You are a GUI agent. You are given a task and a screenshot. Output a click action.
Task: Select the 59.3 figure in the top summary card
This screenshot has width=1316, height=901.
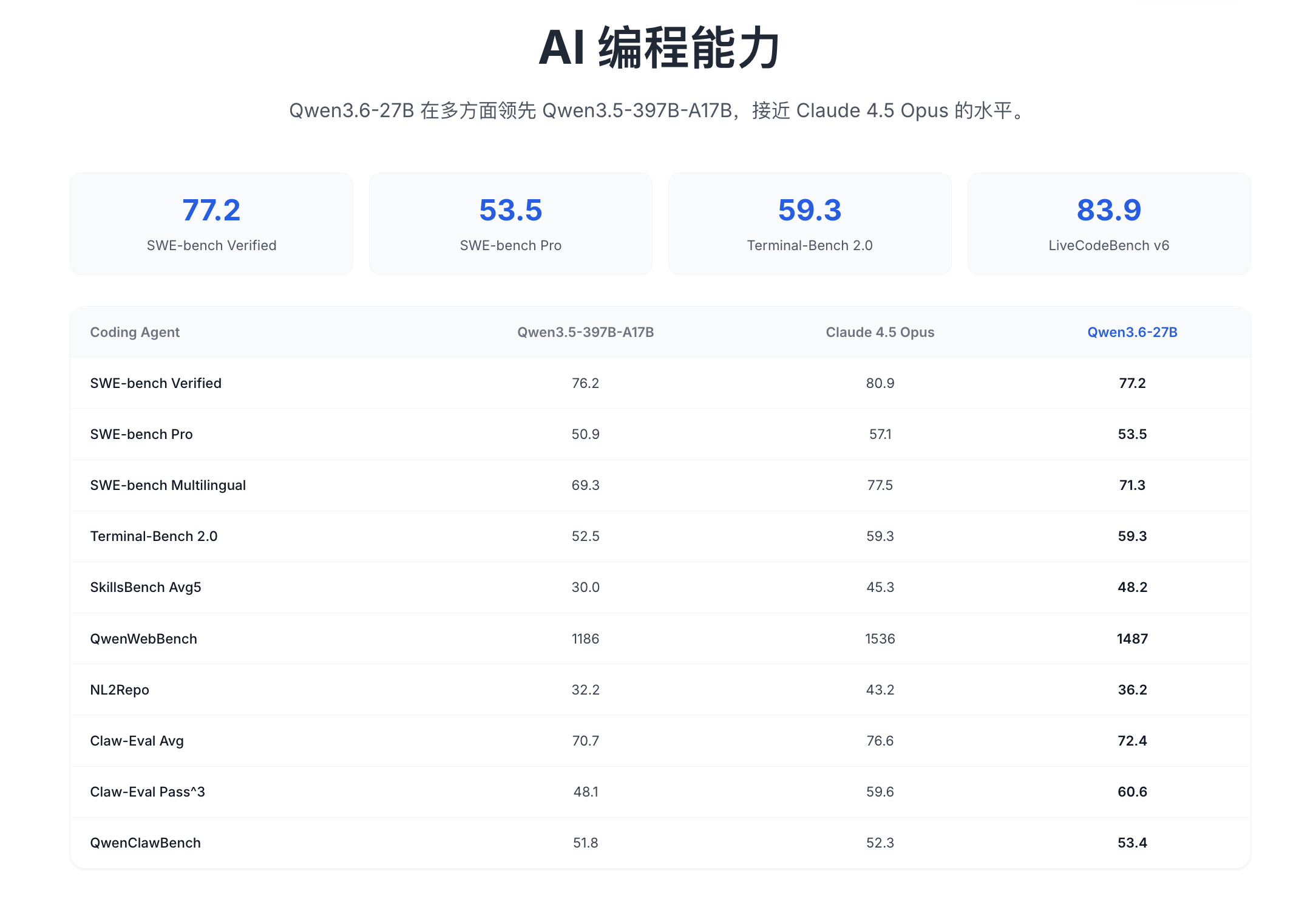click(810, 210)
